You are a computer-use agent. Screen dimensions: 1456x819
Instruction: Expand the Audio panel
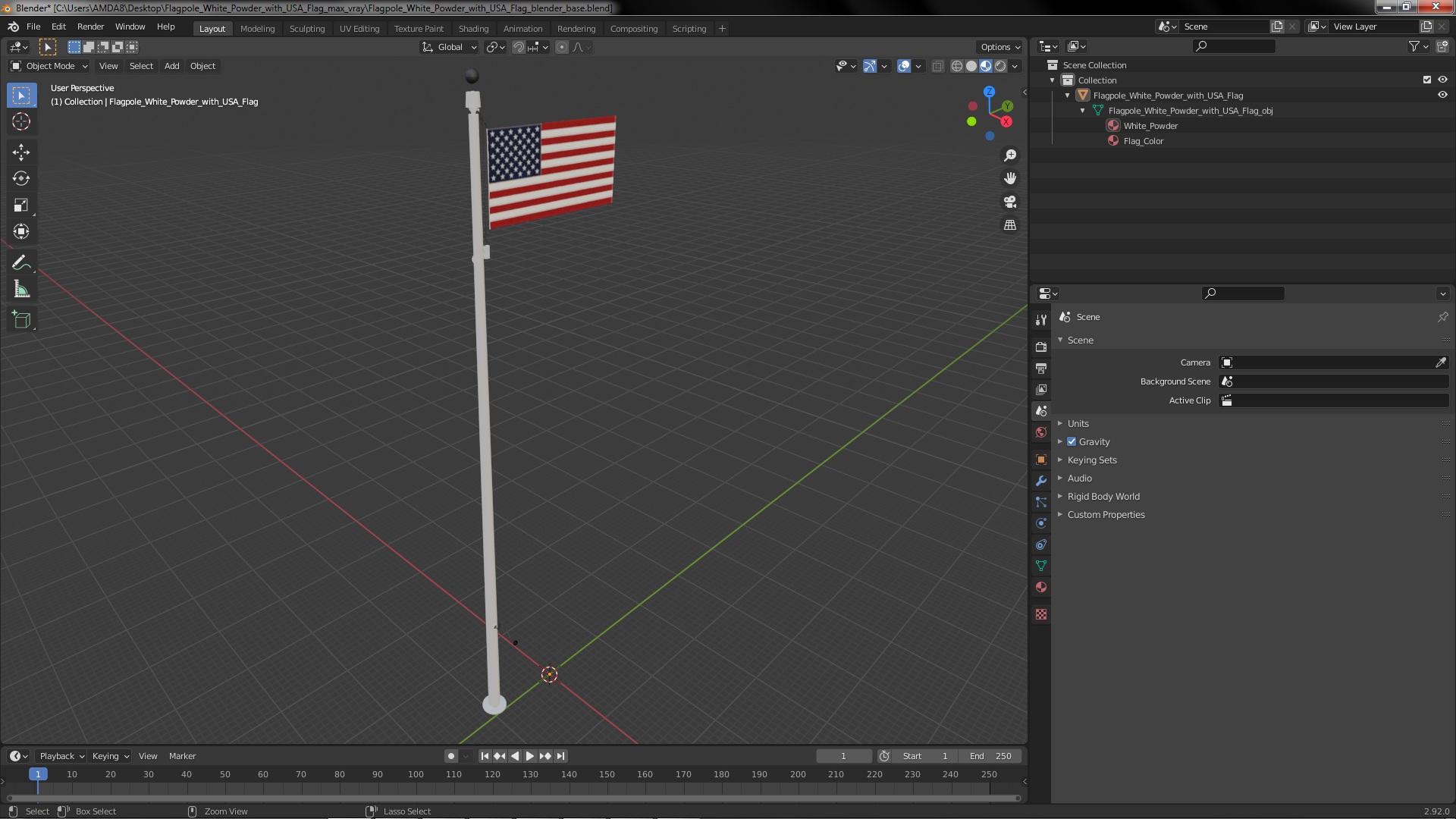(1080, 479)
